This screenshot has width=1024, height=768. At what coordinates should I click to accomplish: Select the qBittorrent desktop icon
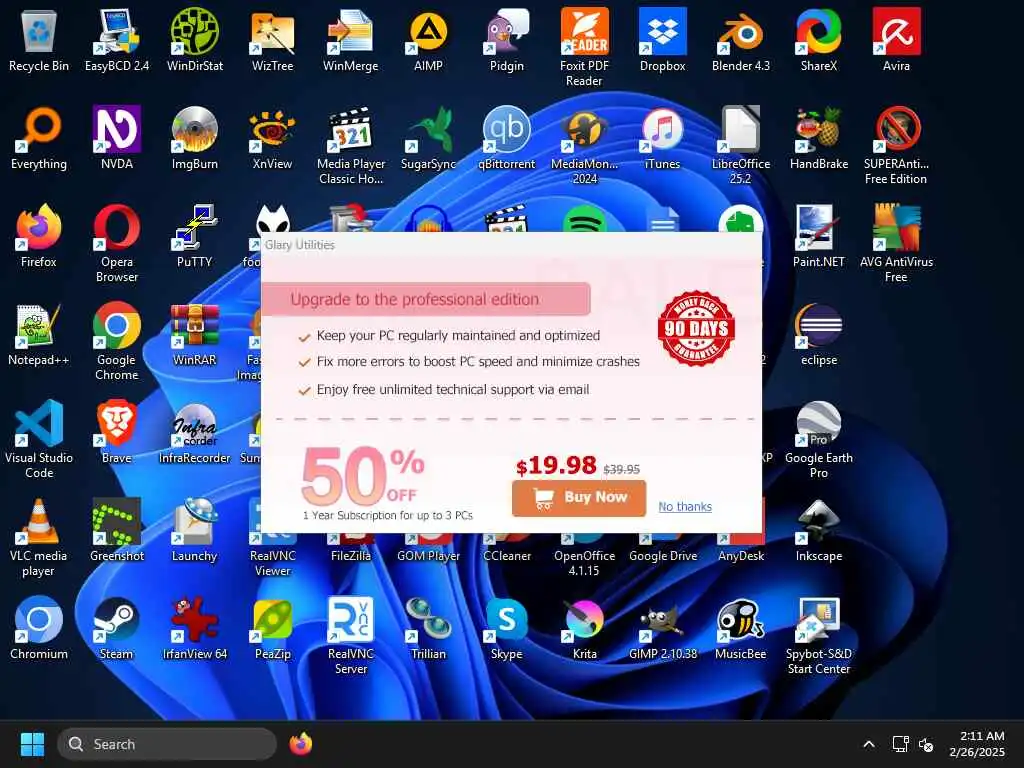click(x=507, y=138)
